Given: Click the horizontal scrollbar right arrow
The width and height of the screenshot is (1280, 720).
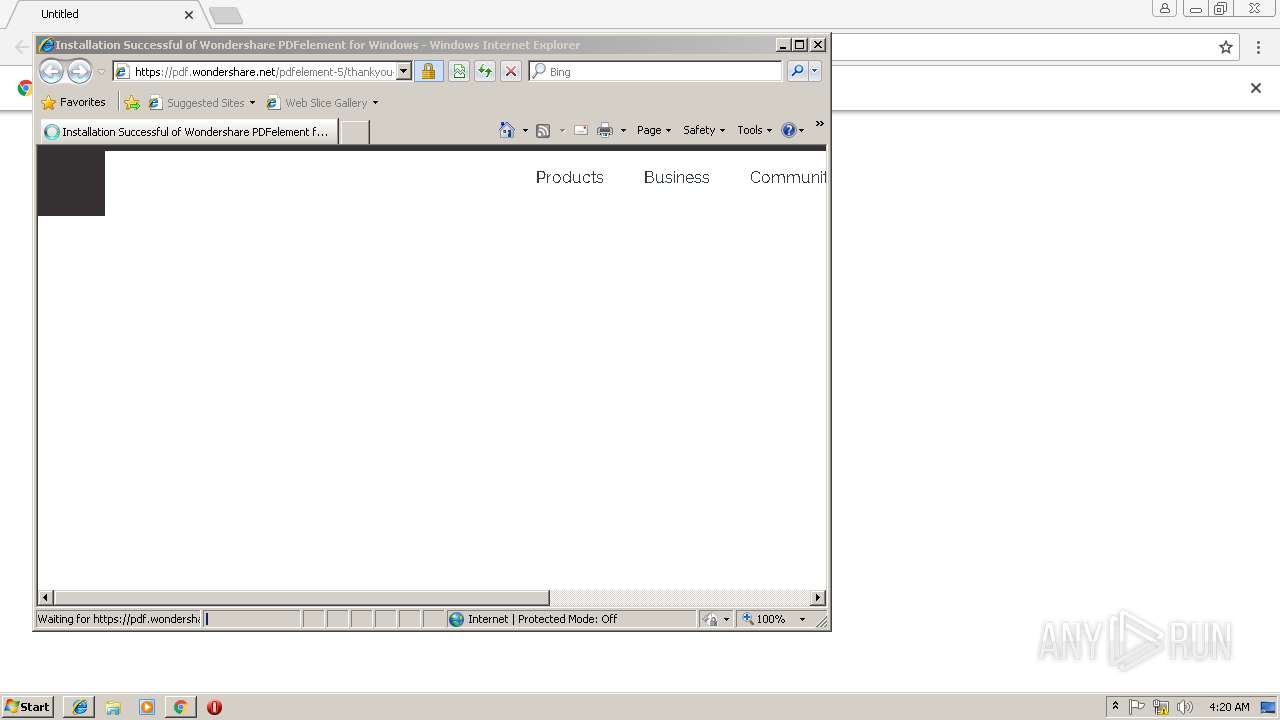Looking at the screenshot, I should pyautogui.click(x=818, y=598).
